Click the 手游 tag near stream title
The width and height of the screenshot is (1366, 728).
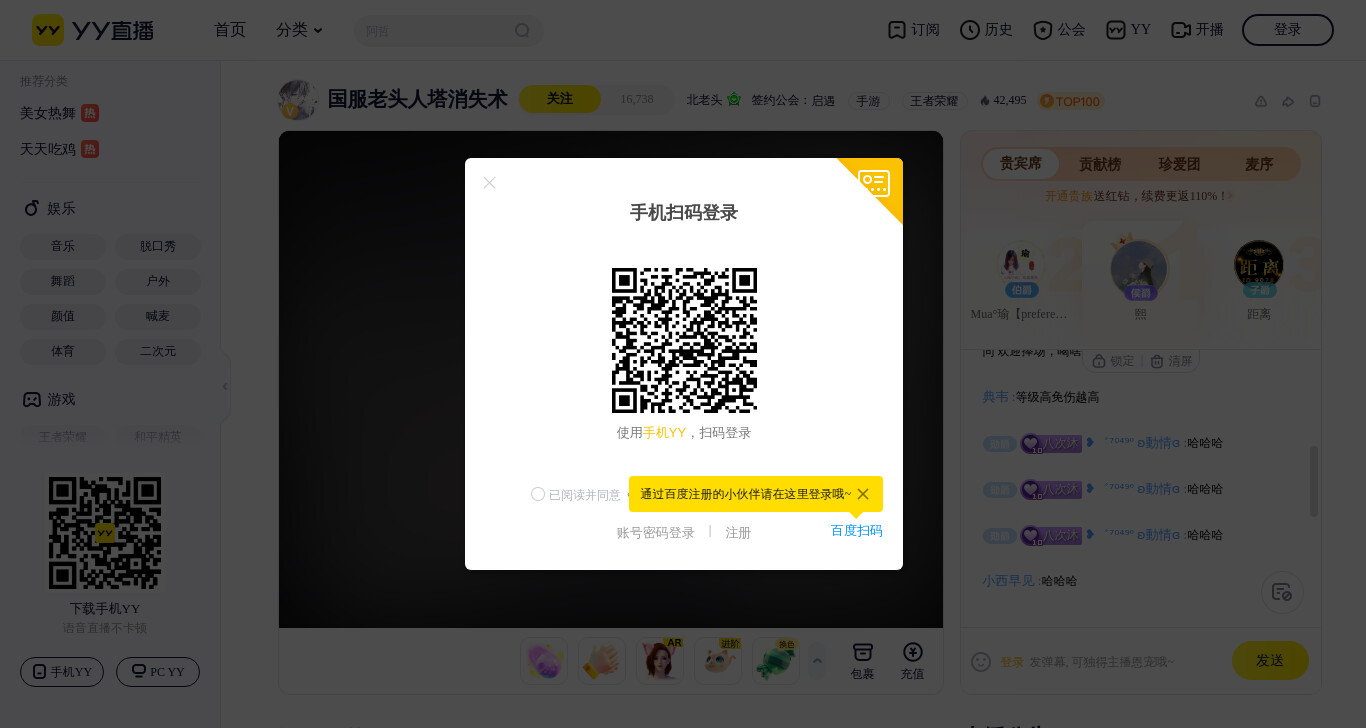point(868,101)
